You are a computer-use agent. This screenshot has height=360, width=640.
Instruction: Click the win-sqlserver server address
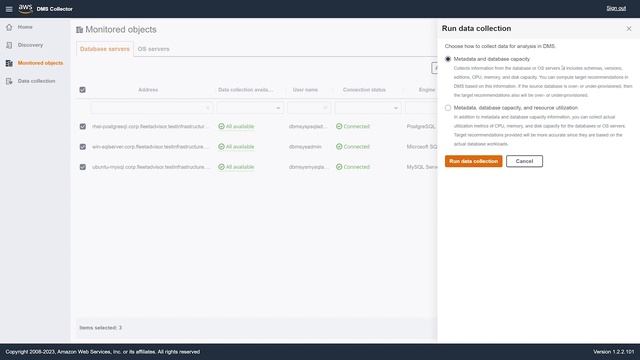pos(150,147)
